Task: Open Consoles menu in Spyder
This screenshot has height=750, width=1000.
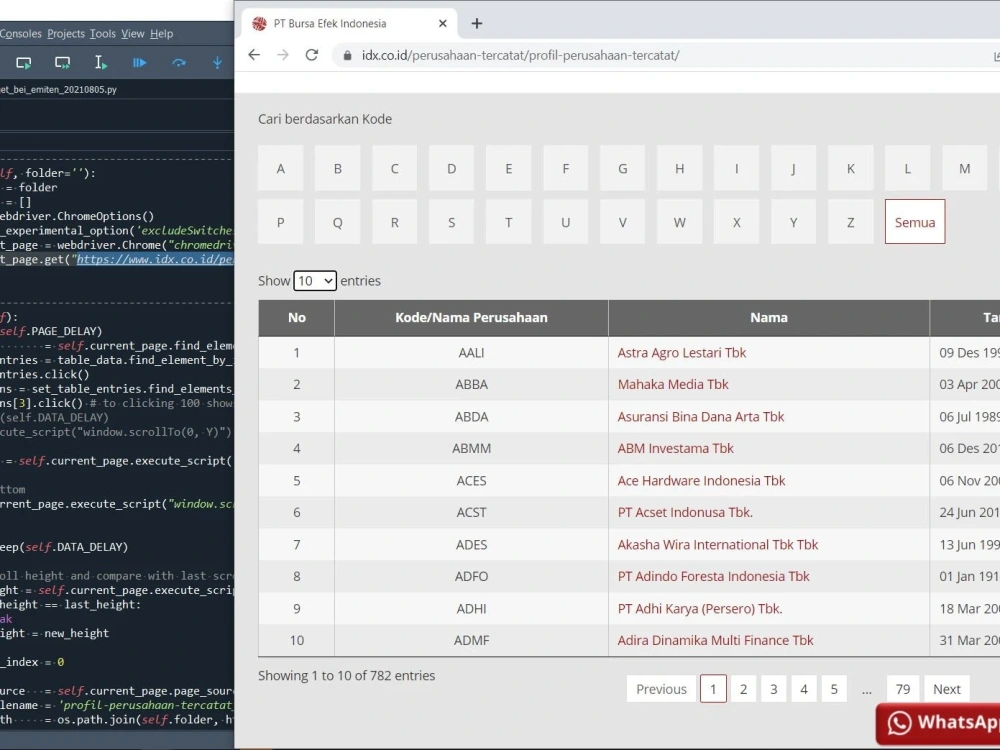Action: (x=20, y=34)
